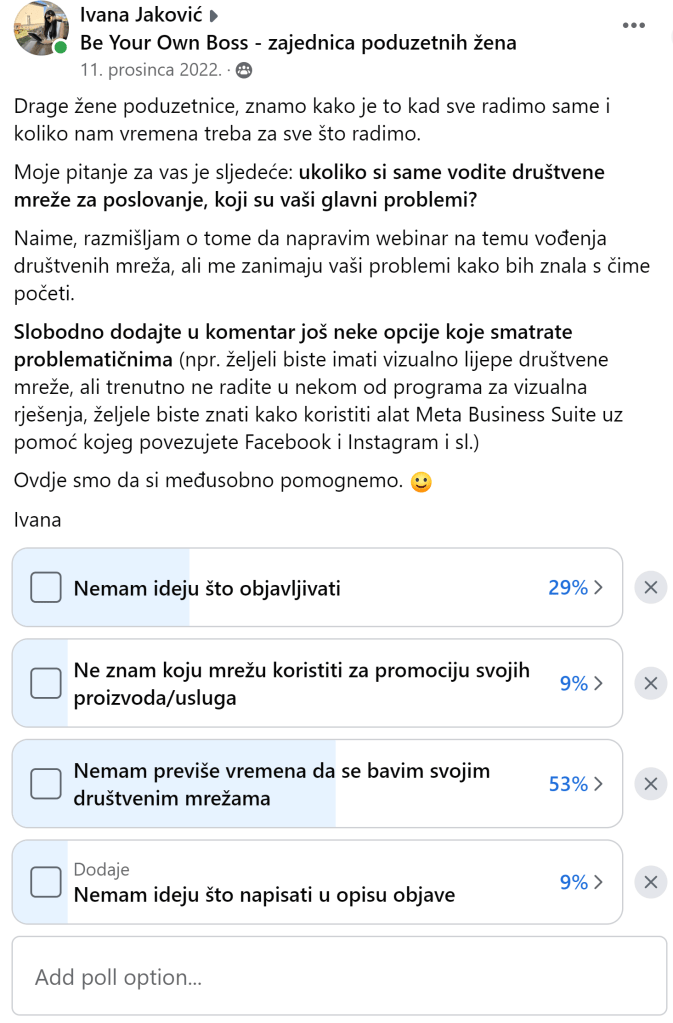View voters of the 'opisu objave' 9% option
Image resolution: width=673 pixels, height=1023 pixels.
(x=580, y=882)
